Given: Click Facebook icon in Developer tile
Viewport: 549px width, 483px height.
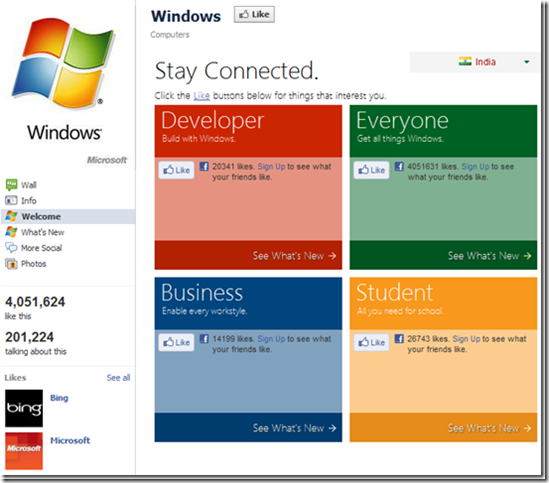Looking at the screenshot, I should (x=204, y=166).
